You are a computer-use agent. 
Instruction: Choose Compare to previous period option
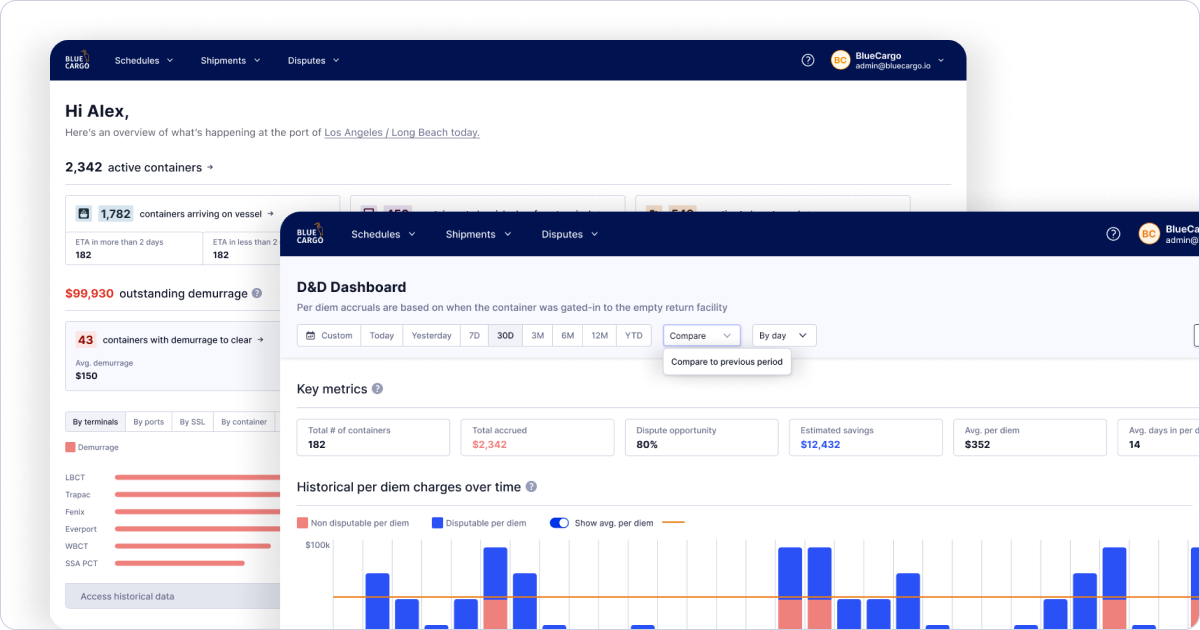click(727, 362)
